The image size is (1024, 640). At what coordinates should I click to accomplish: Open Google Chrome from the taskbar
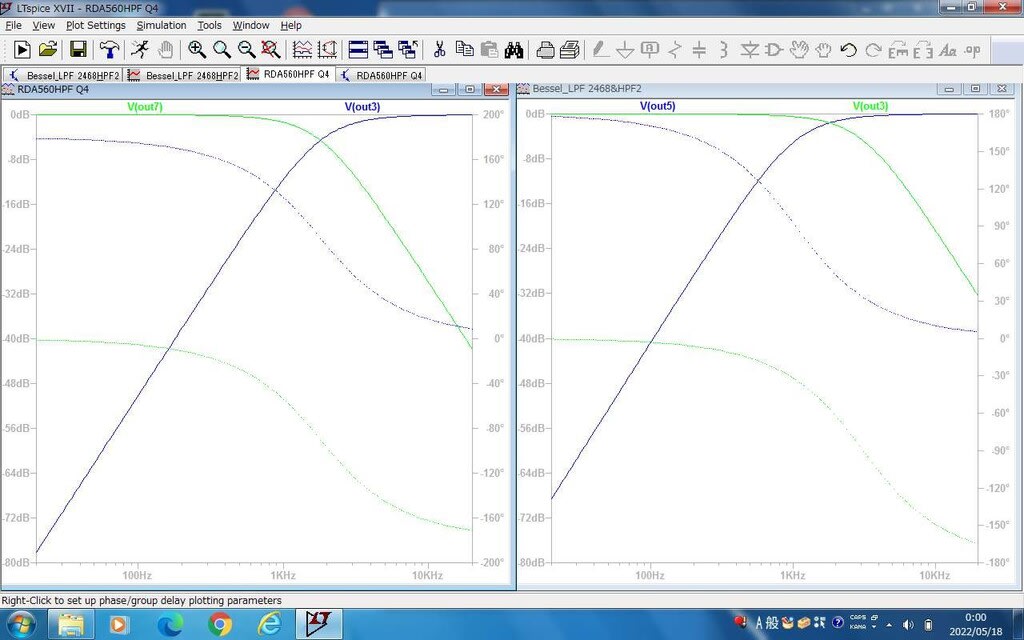(219, 624)
